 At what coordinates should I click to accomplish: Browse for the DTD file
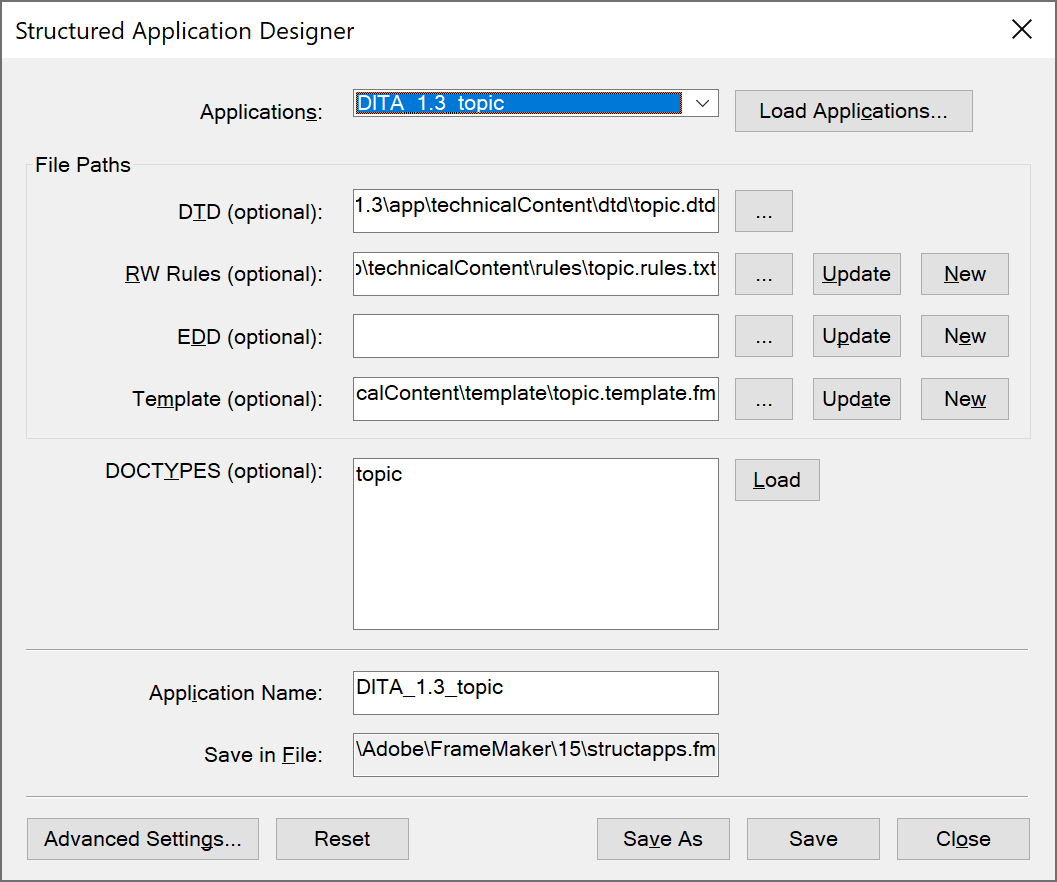(x=764, y=211)
